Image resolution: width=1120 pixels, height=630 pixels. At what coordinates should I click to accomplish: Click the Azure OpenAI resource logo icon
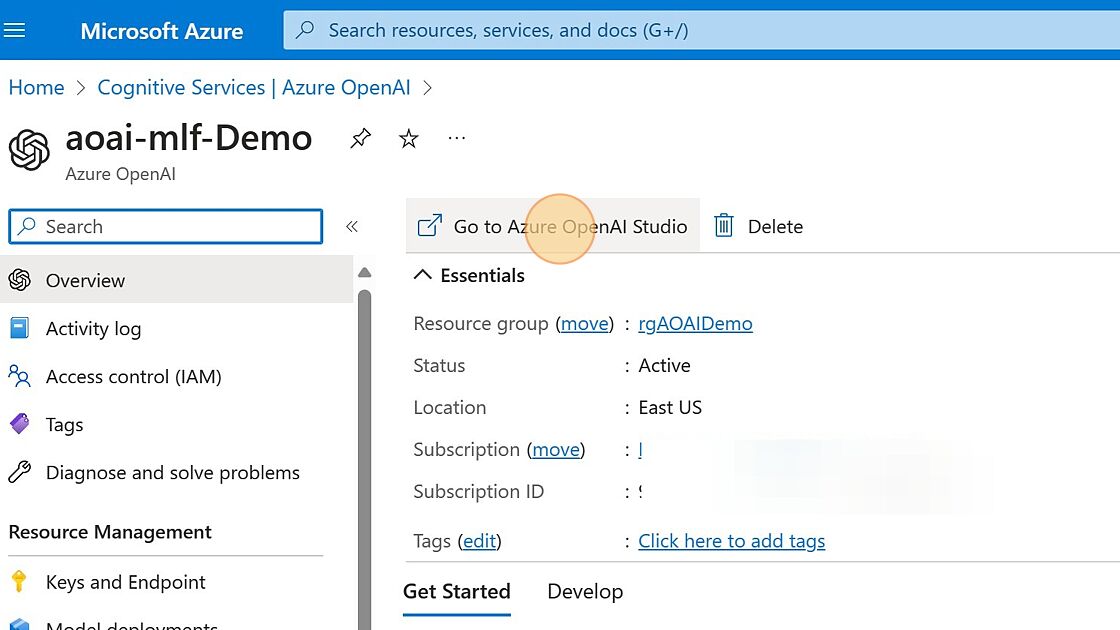tap(29, 150)
